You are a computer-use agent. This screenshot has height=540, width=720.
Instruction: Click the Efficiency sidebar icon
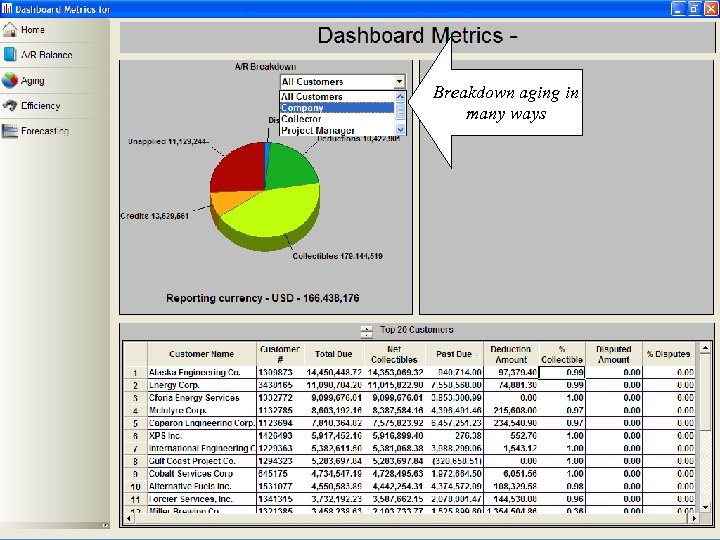(10, 106)
